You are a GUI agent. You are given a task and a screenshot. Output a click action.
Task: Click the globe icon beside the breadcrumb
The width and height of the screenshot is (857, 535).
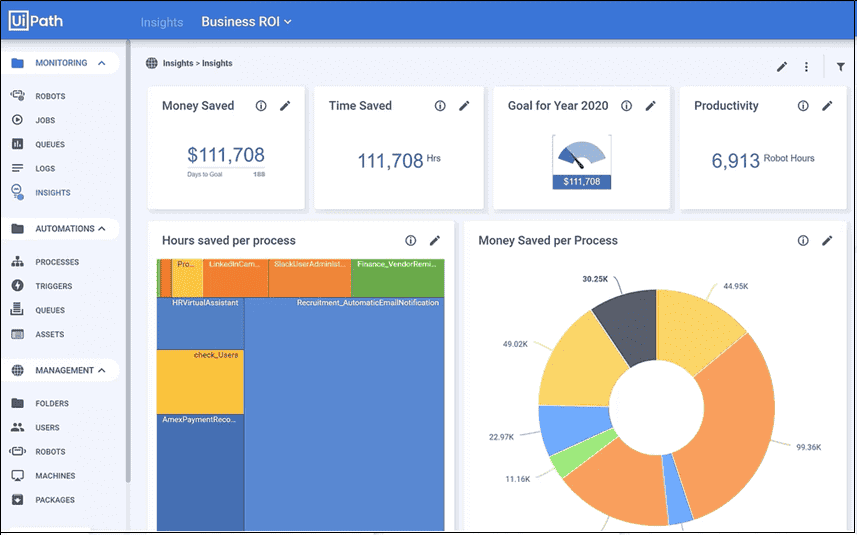(x=151, y=63)
